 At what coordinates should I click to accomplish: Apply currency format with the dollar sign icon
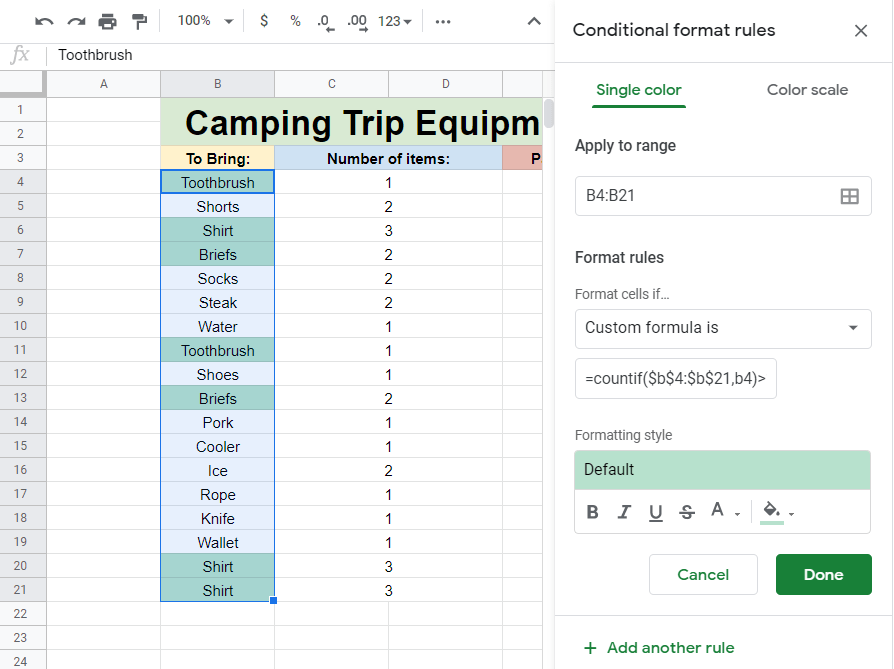263,20
